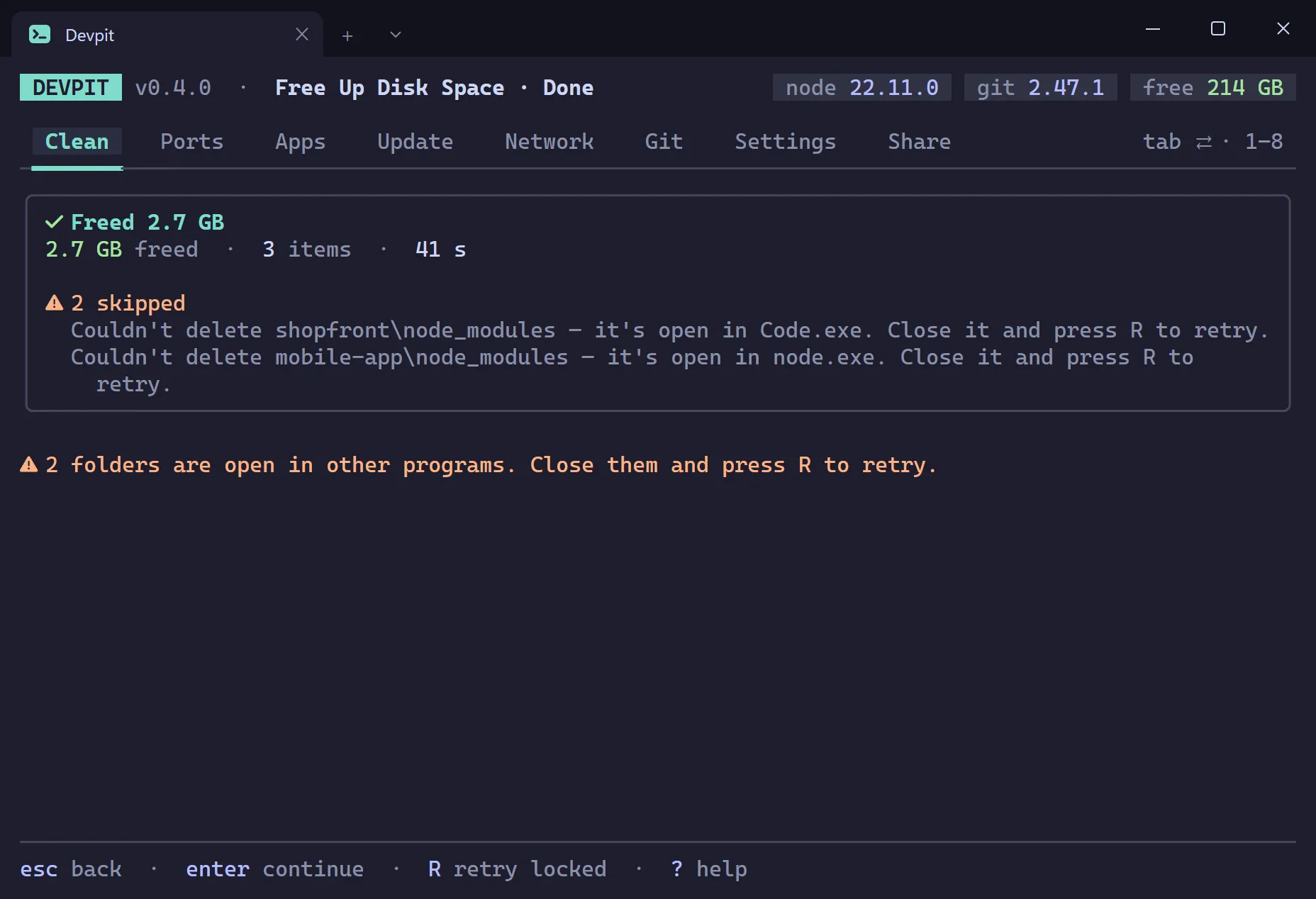
Task: Click the 41 s duration text
Action: pyautogui.click(x=441, y=249)
